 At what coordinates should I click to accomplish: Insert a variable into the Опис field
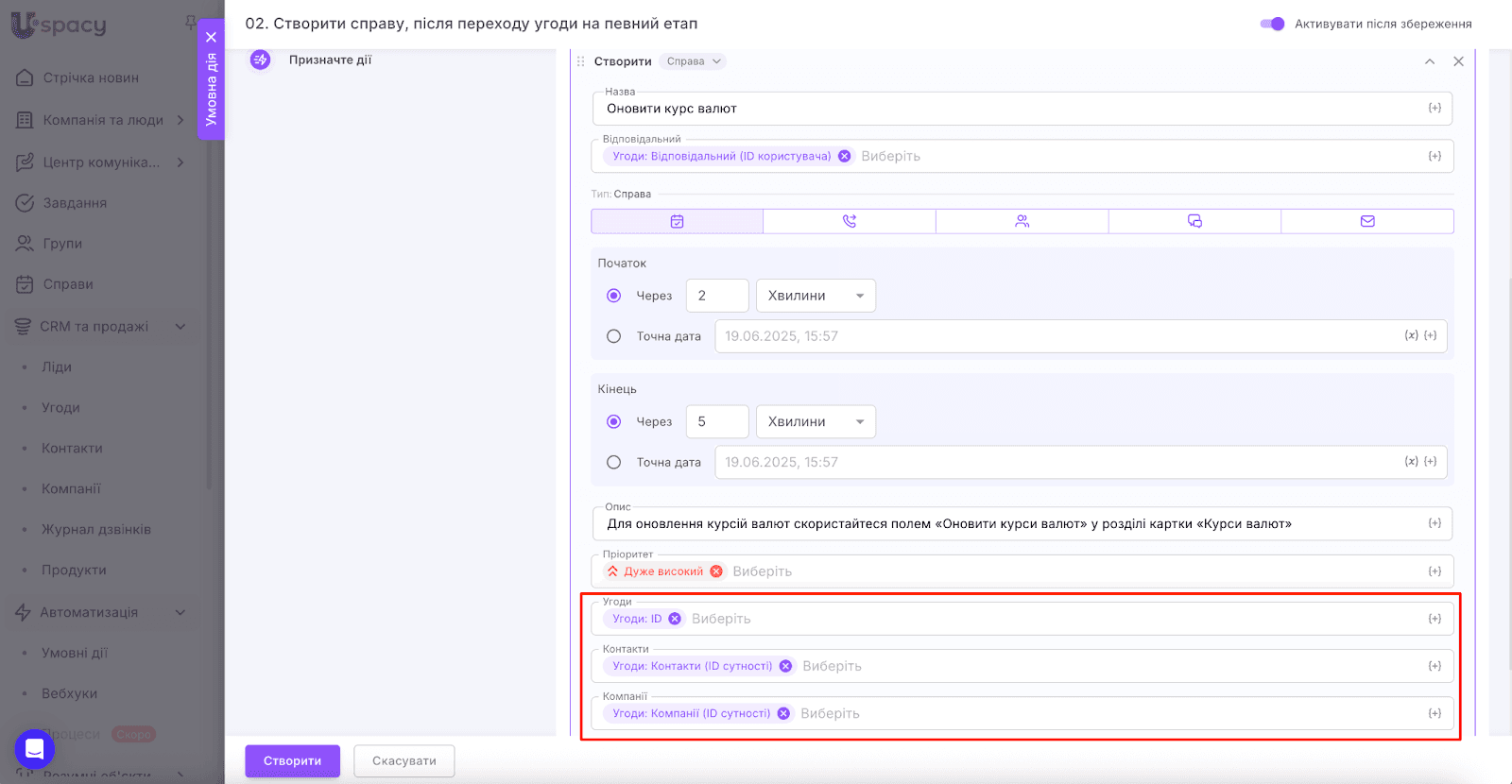pyautogui.click(x=1435, y=523)
